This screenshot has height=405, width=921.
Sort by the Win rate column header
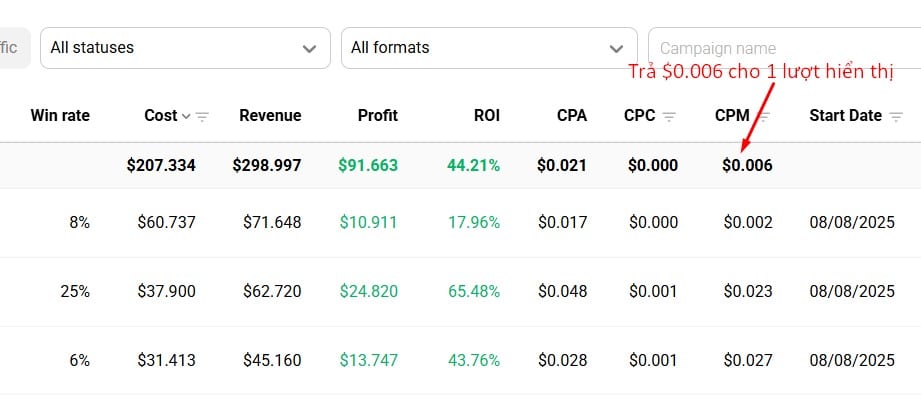60,116
